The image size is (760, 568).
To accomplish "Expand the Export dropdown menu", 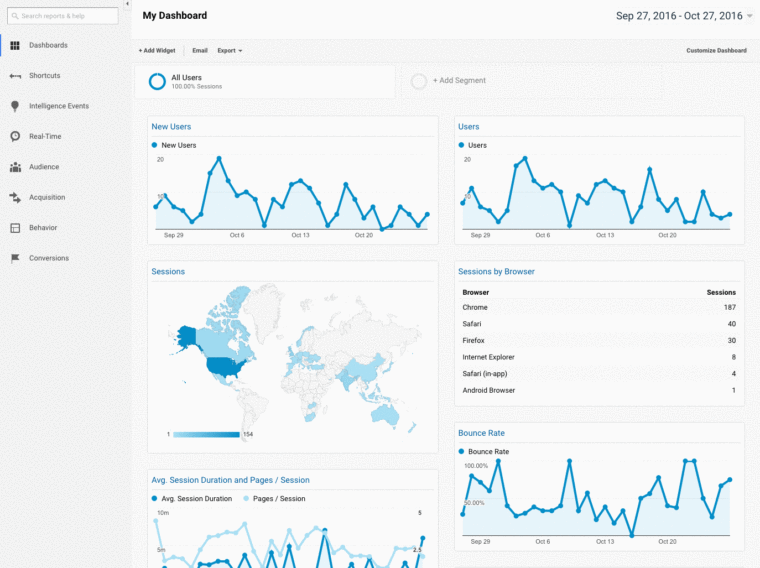I will coord(229,50).
